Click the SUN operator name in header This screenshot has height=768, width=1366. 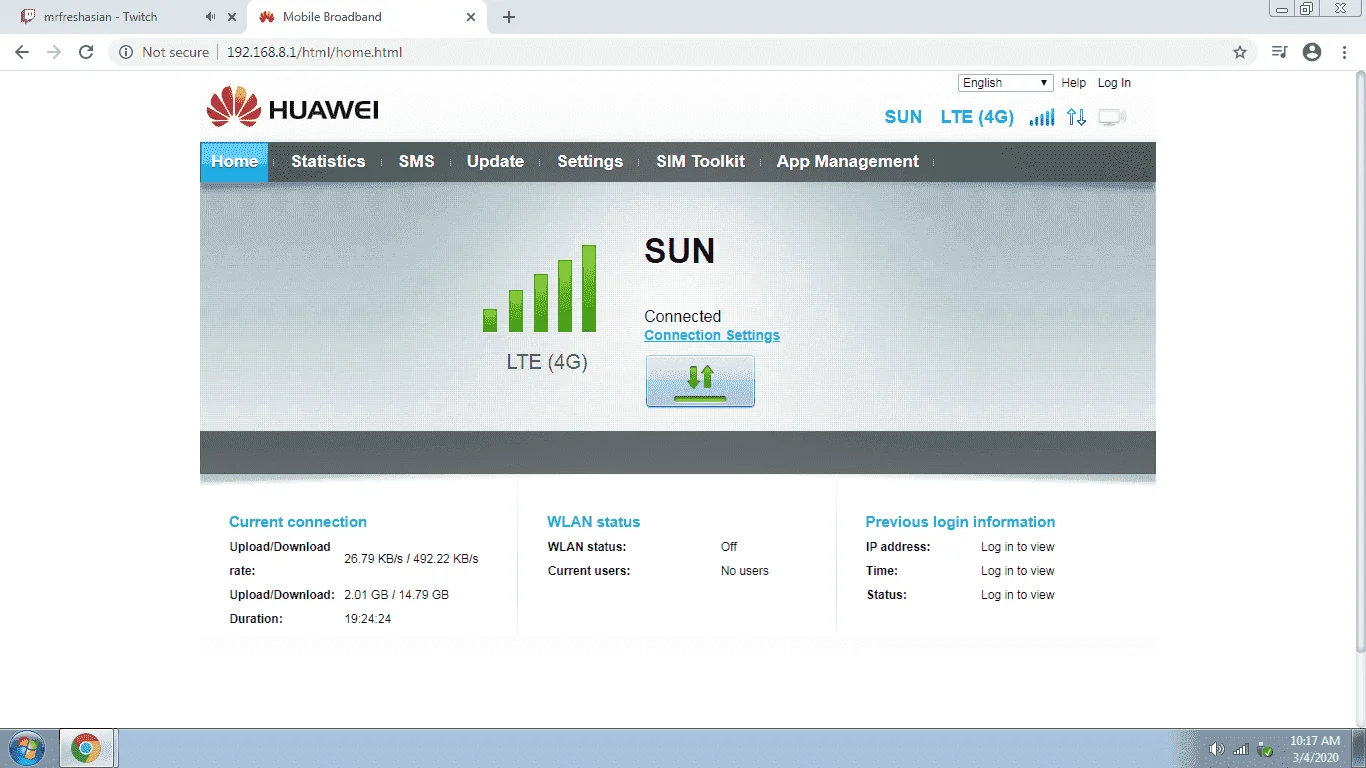point(903,117)
